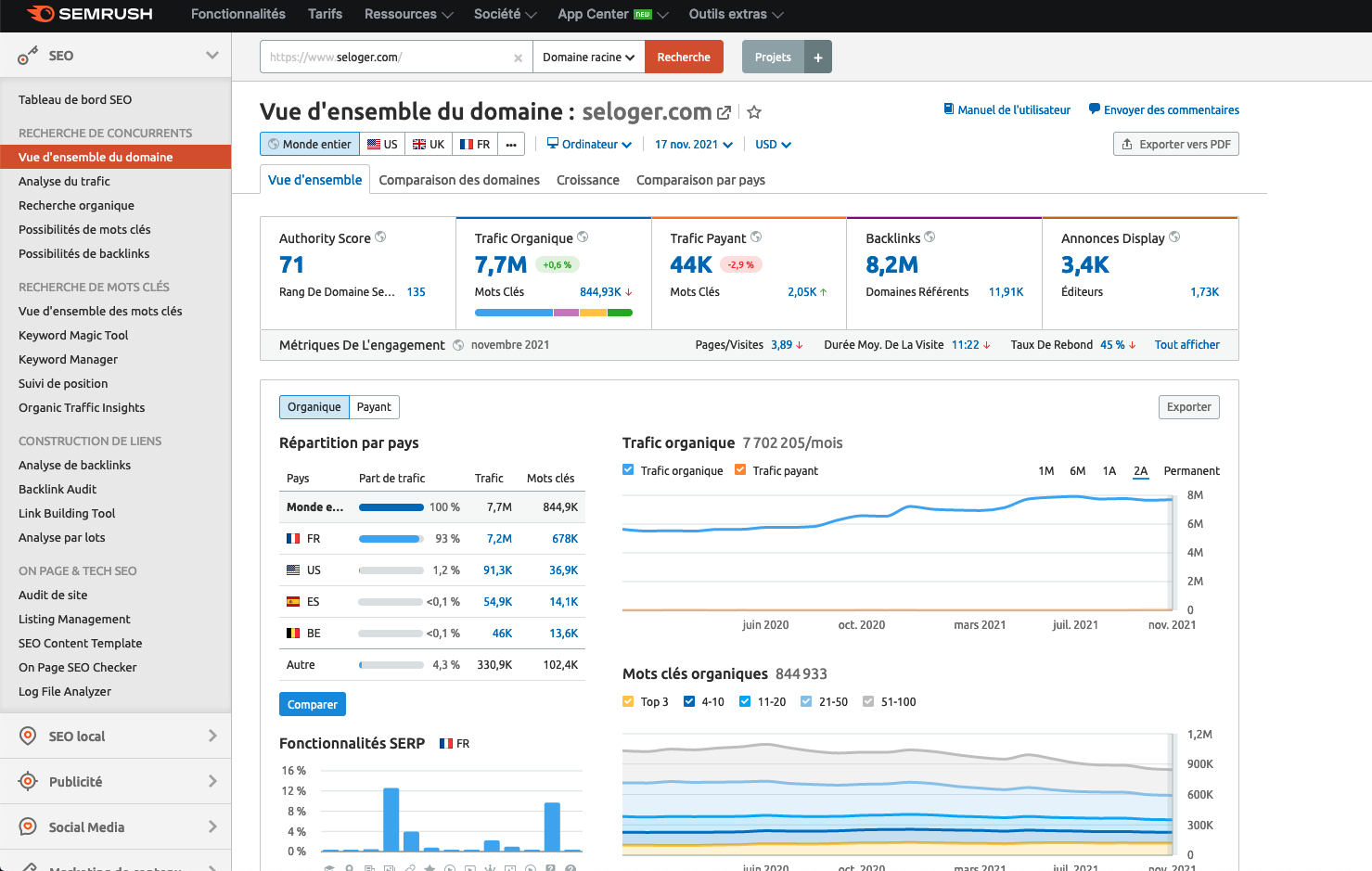
Task: Open the 17 nov. 2021 date picker
Action: point(693,145)
